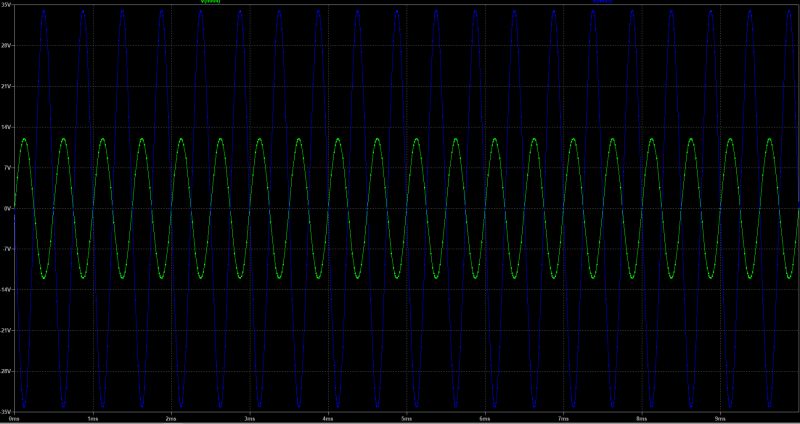Click the -7V vertical axis label
Screen dimensions: 800x424
coord(7,249)
